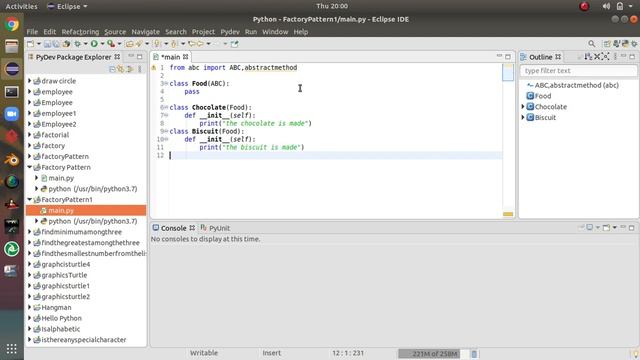
Task: Run the program with green Run button
Action: click(94, 44)
